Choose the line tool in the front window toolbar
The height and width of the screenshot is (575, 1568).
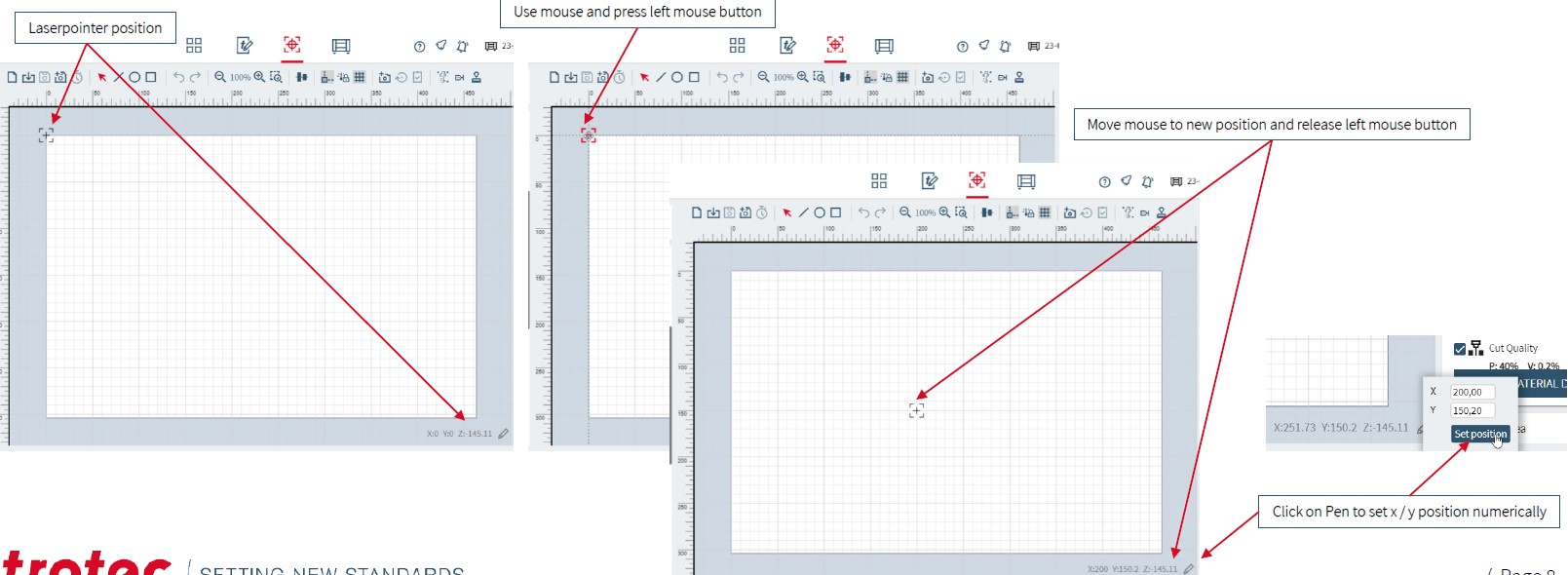pos(803,212)
